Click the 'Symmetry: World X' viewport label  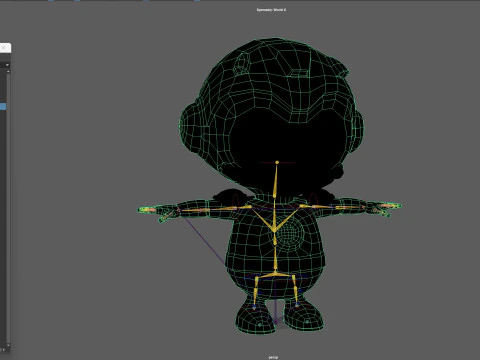click(271, 10)
